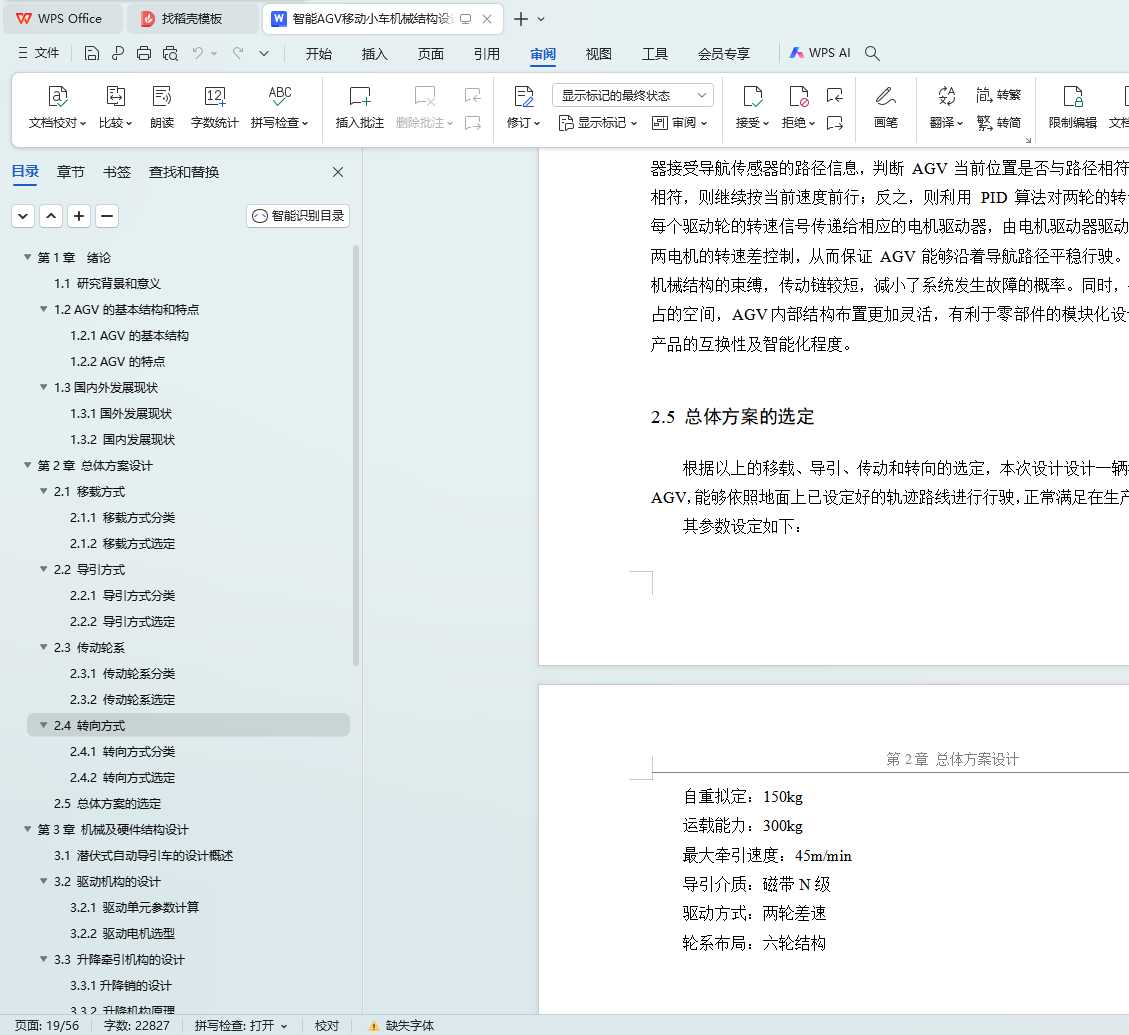Switch to the 引用 ribbon tab
The height and width of the screenshot is (1035, 1129).
coord(487,54)
